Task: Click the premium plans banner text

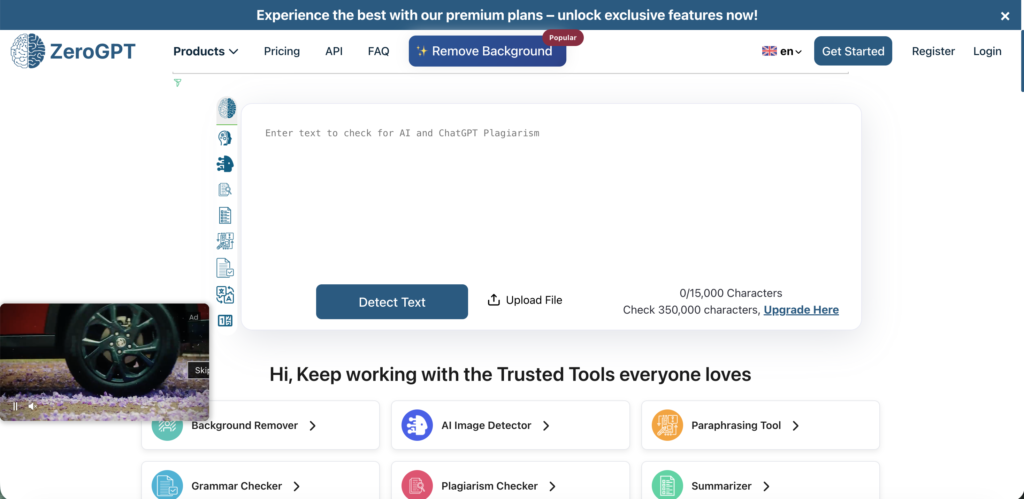Action: (x=507, y=15)
